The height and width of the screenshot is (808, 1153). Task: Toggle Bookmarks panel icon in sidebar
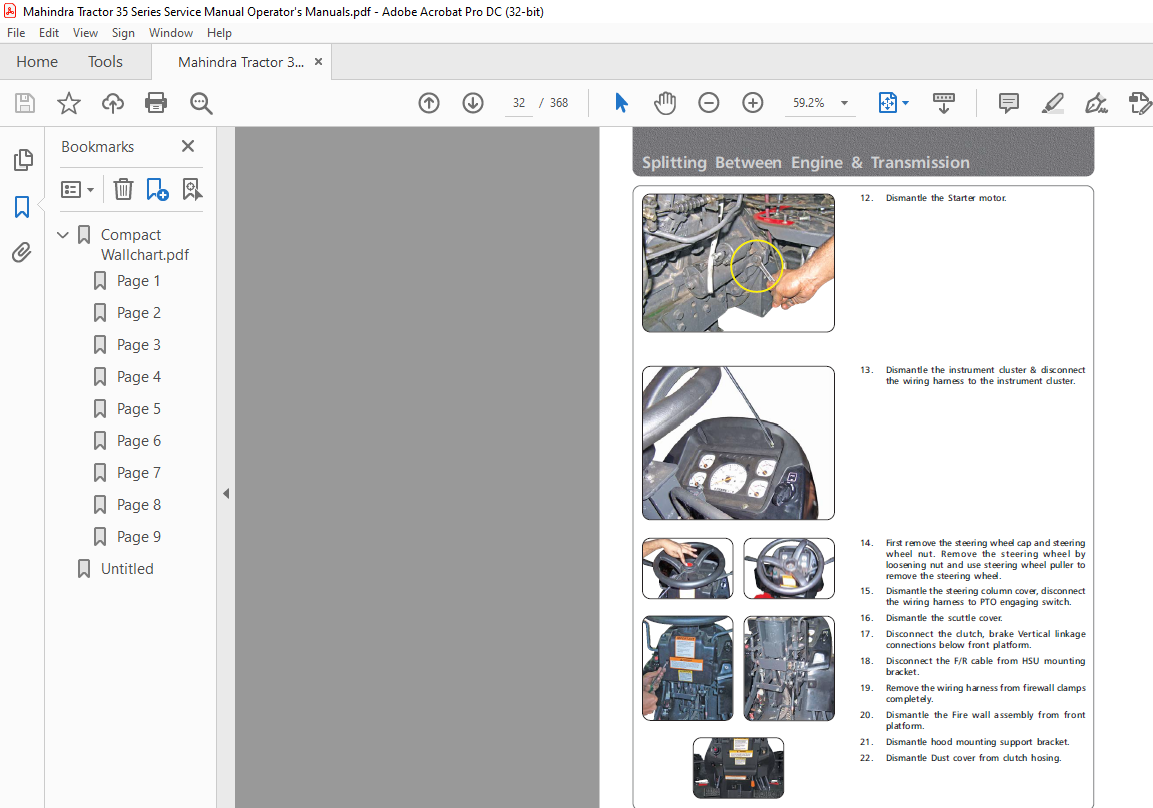pos(22,207)
